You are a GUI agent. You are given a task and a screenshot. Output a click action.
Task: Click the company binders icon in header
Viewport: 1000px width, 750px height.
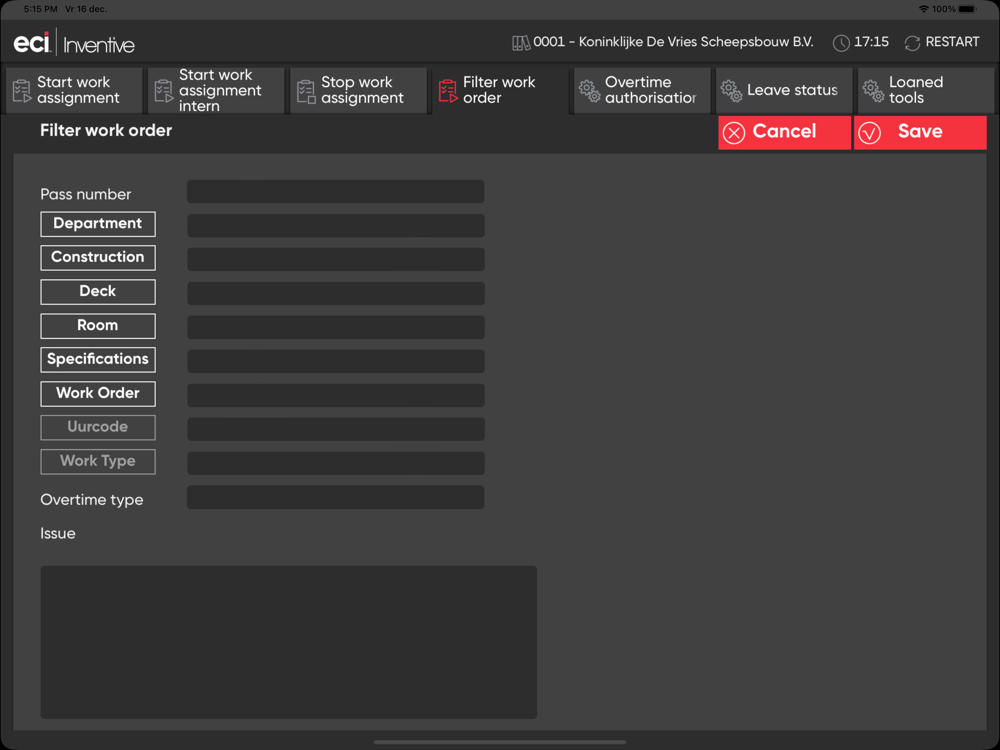521,43
